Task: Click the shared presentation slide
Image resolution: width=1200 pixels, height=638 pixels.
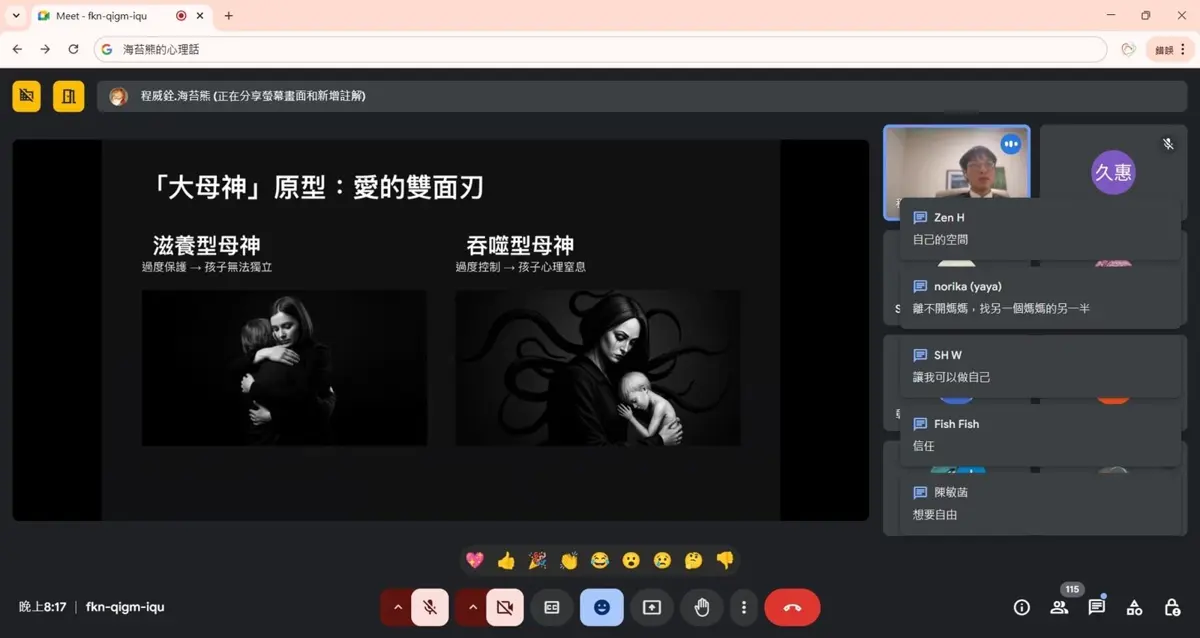Action: point(440,330)
